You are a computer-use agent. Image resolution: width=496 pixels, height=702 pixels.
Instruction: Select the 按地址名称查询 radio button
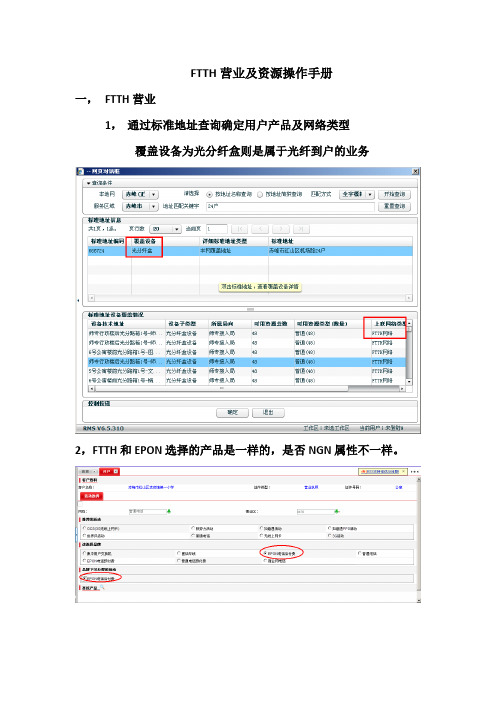(209, 195)
